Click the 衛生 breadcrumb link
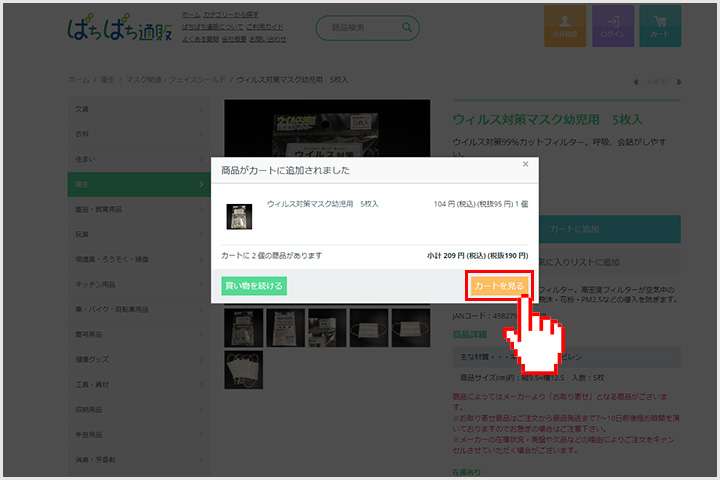720x480 pixels. 107,79
